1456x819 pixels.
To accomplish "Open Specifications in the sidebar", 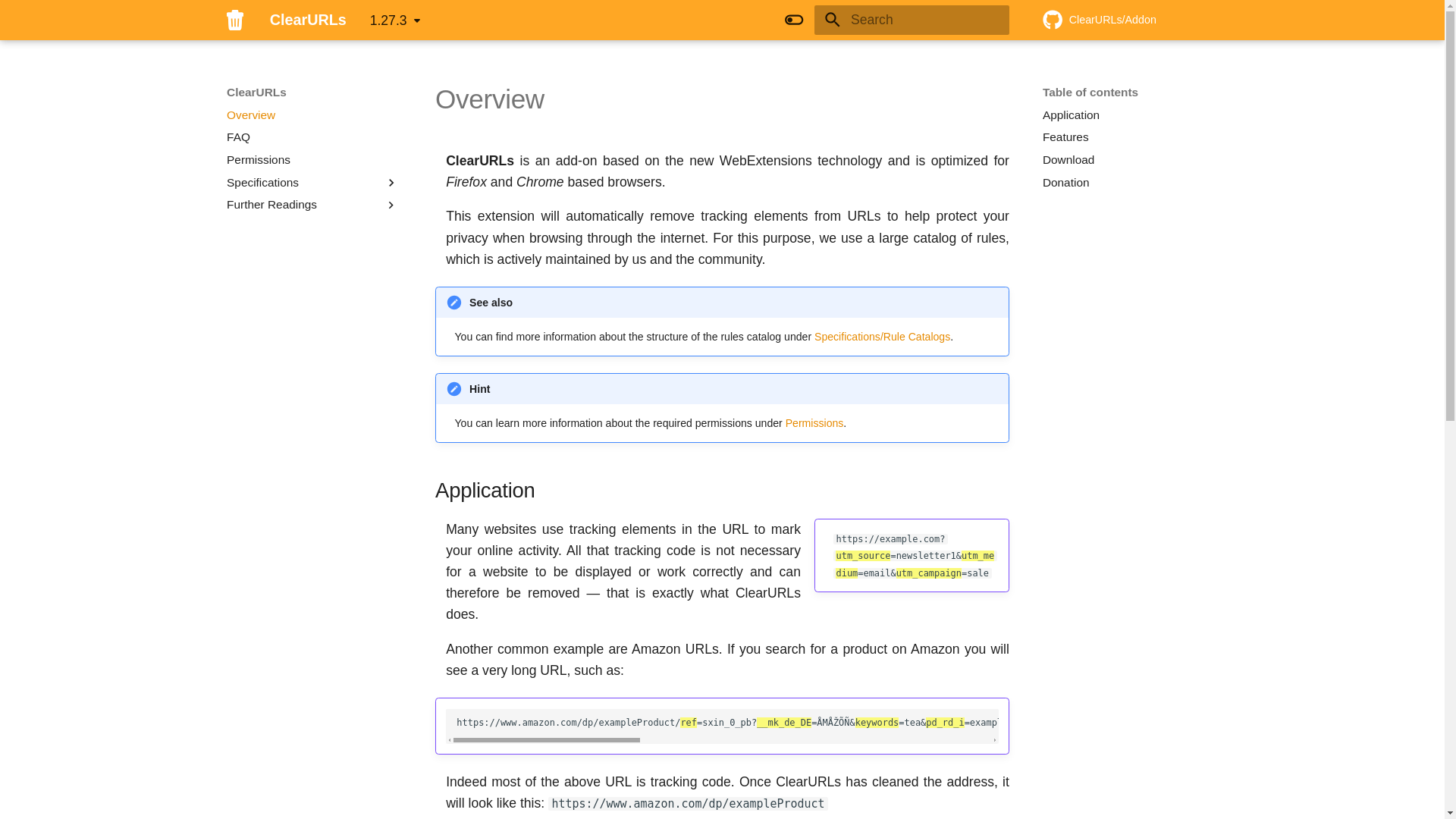I will click(x=262, y=183).
